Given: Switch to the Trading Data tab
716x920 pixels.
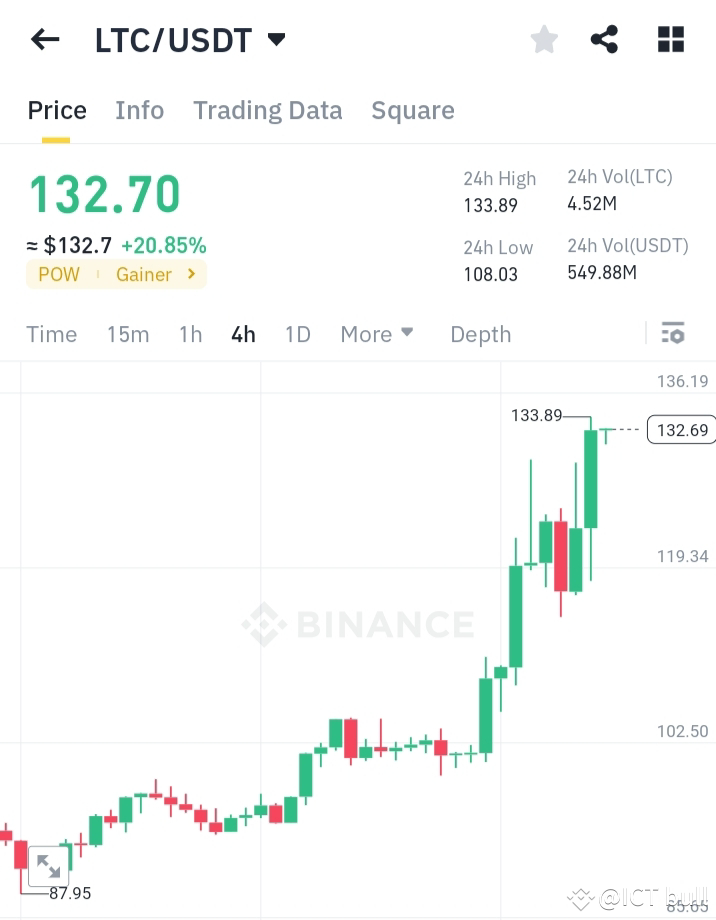Looking at the screenshot, I should click(267, 110).
